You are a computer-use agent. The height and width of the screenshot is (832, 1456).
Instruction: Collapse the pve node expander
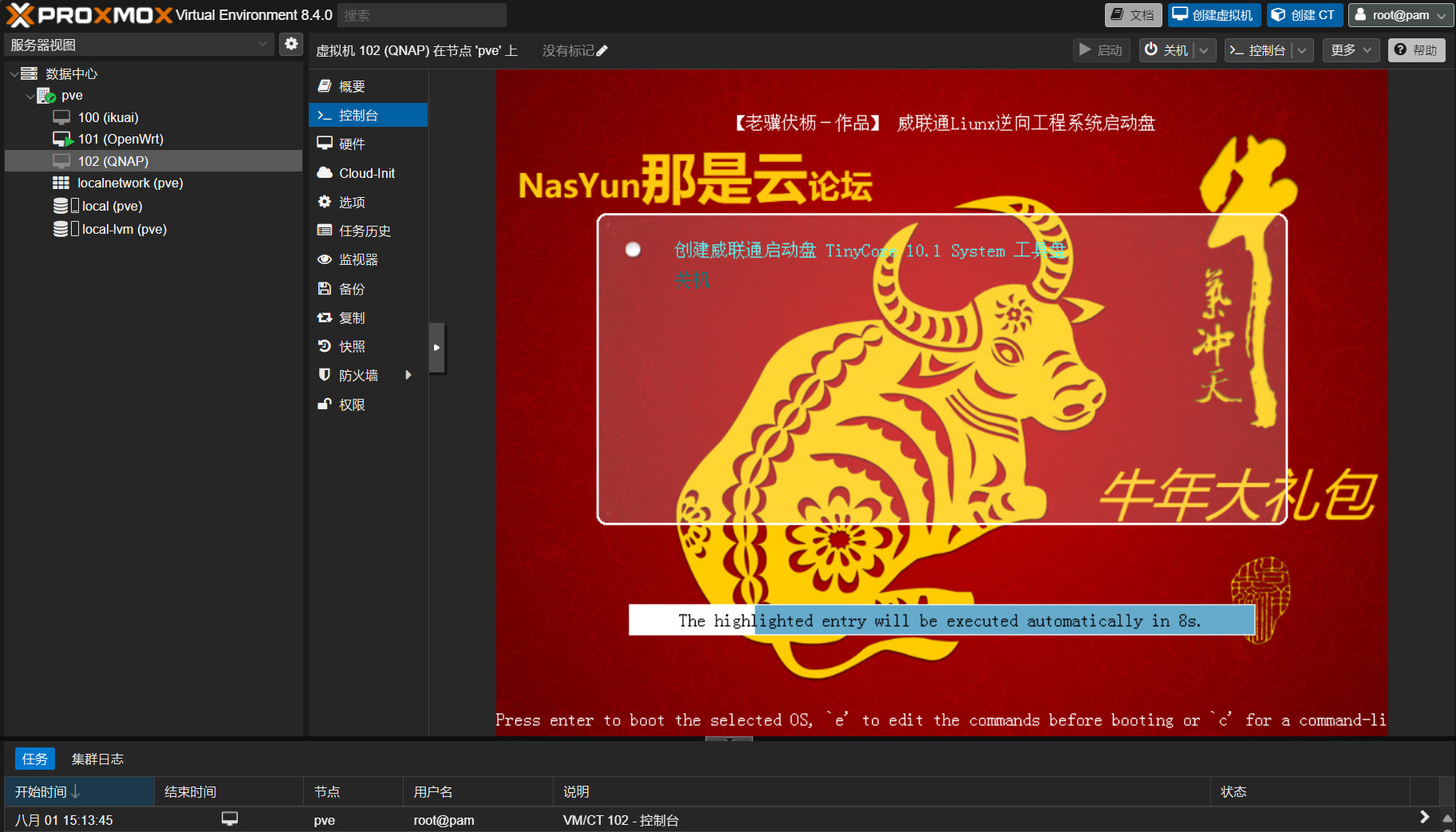[x=30, y=96]
